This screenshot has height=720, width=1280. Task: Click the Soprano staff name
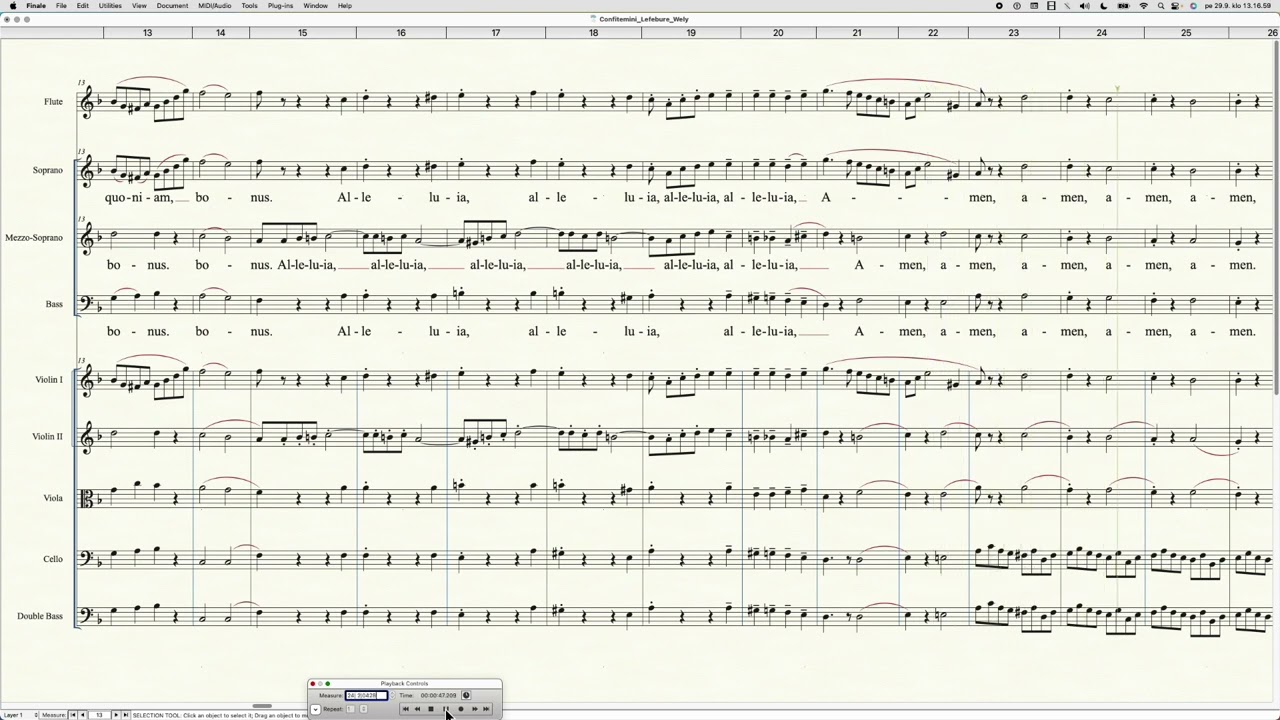tap(47, 170)
